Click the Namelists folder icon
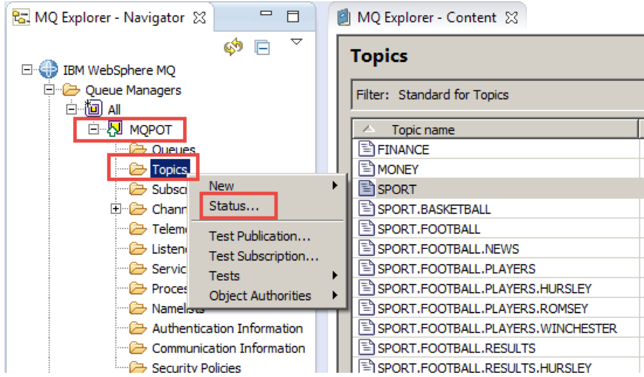The image size is (644, 377). 138,308
